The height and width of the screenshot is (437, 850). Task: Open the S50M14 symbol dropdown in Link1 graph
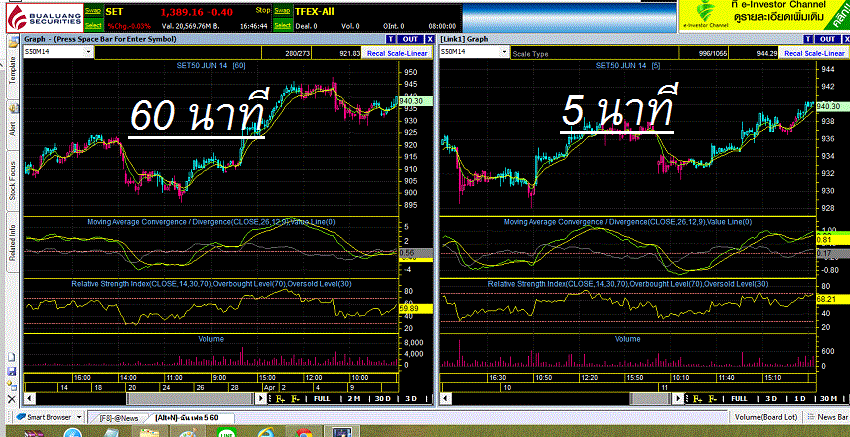tap(505, 52)
